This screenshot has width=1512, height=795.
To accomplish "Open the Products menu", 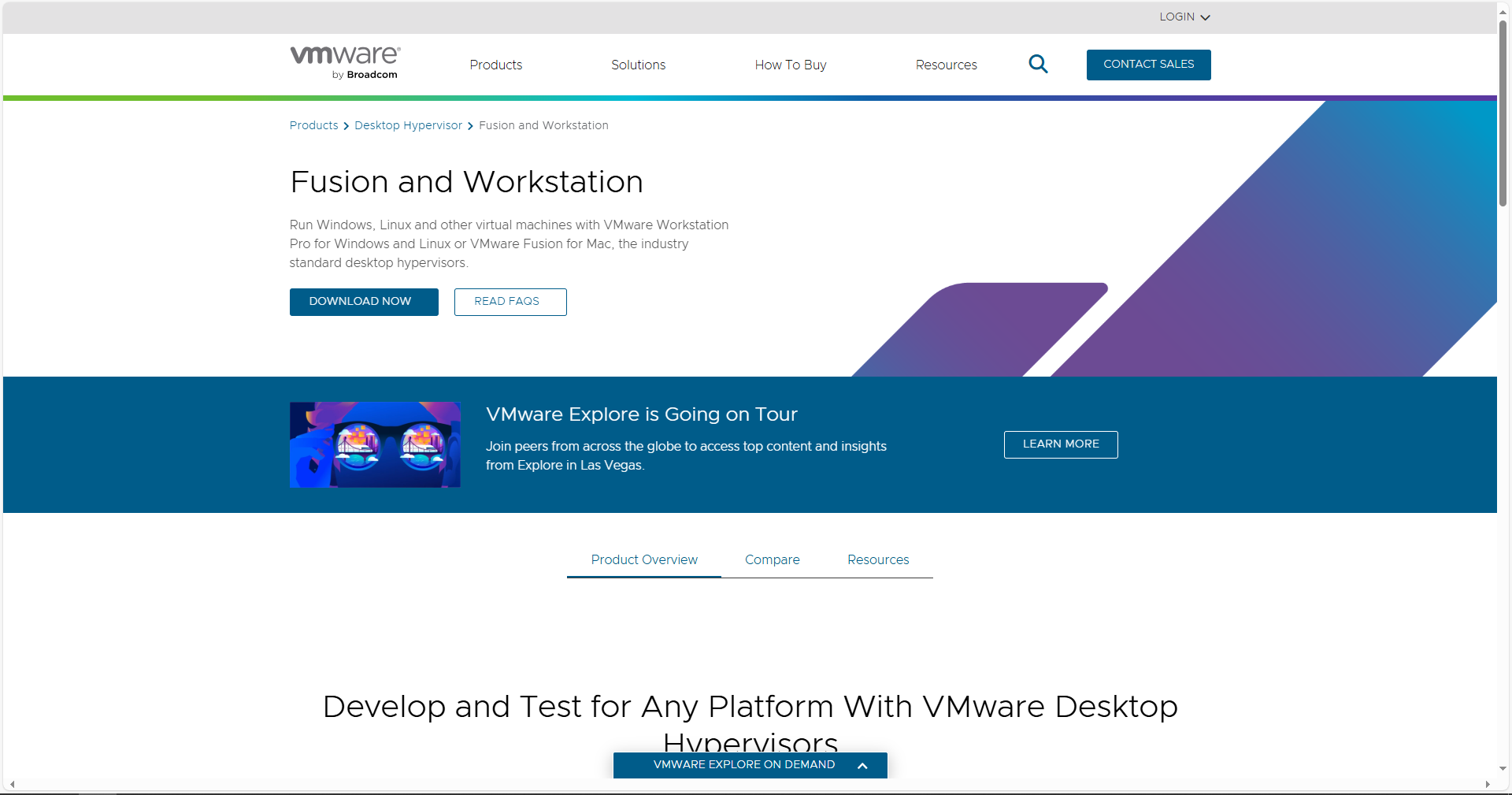I will pos(496,65).
